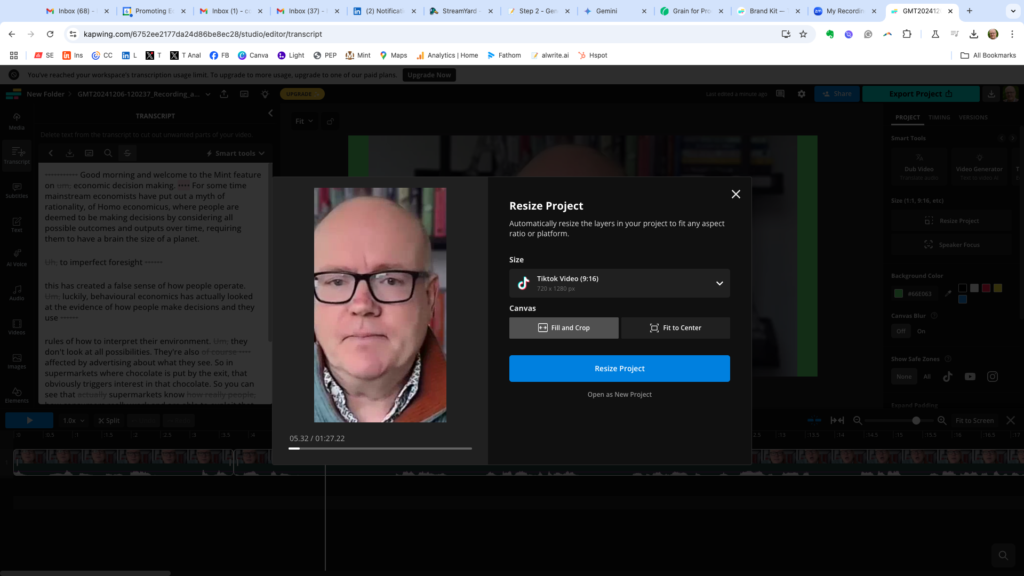This screenshot has height=576, width=1024.
Task: Switch to the Timing tab
Action: point(939,117)
